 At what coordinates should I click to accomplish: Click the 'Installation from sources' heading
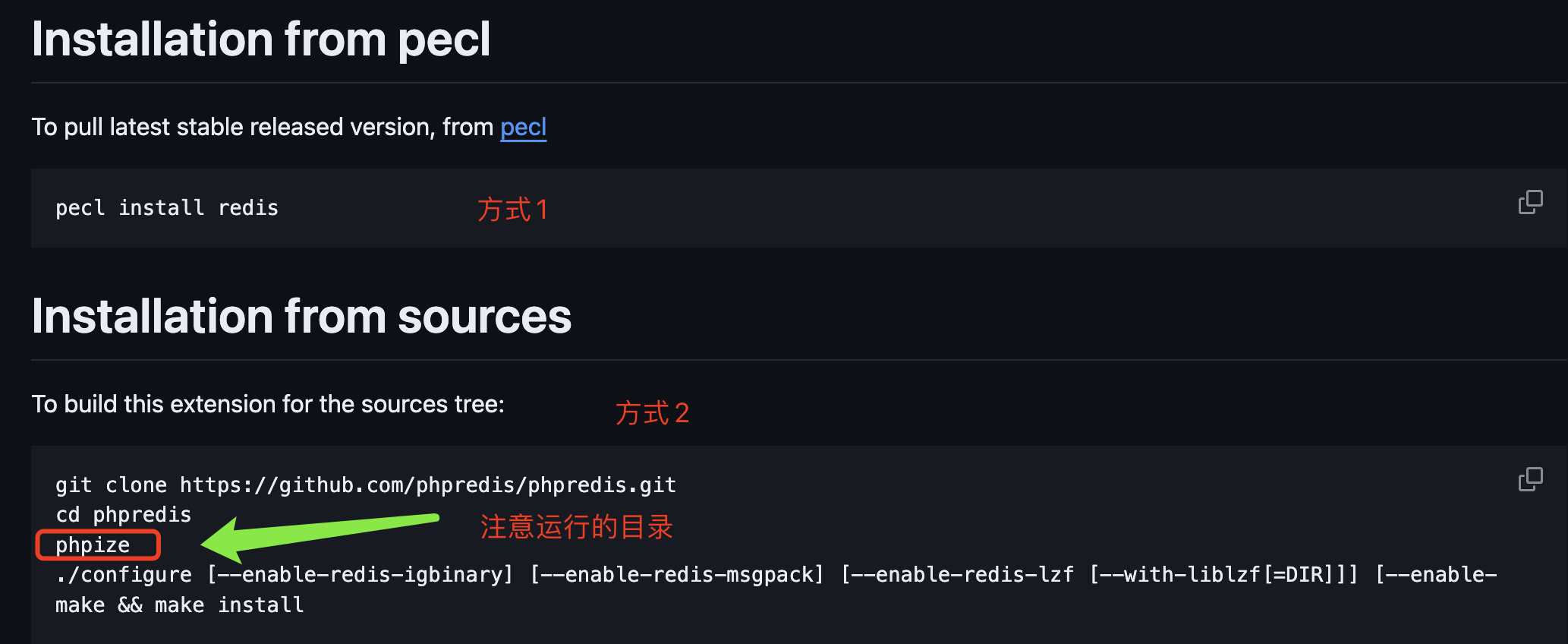[x=301, y=317]
